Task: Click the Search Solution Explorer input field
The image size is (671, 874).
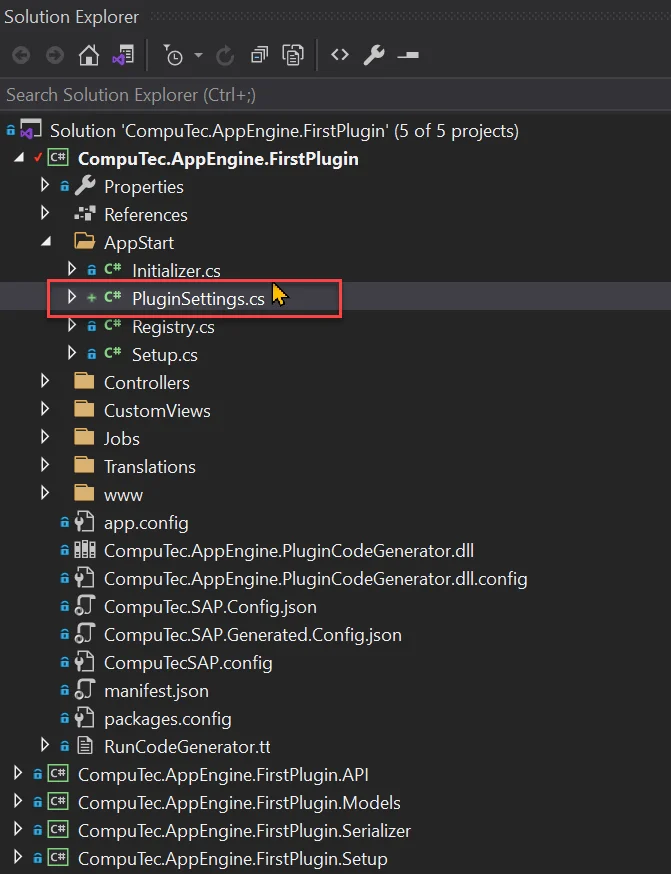Action: [200, 95]
